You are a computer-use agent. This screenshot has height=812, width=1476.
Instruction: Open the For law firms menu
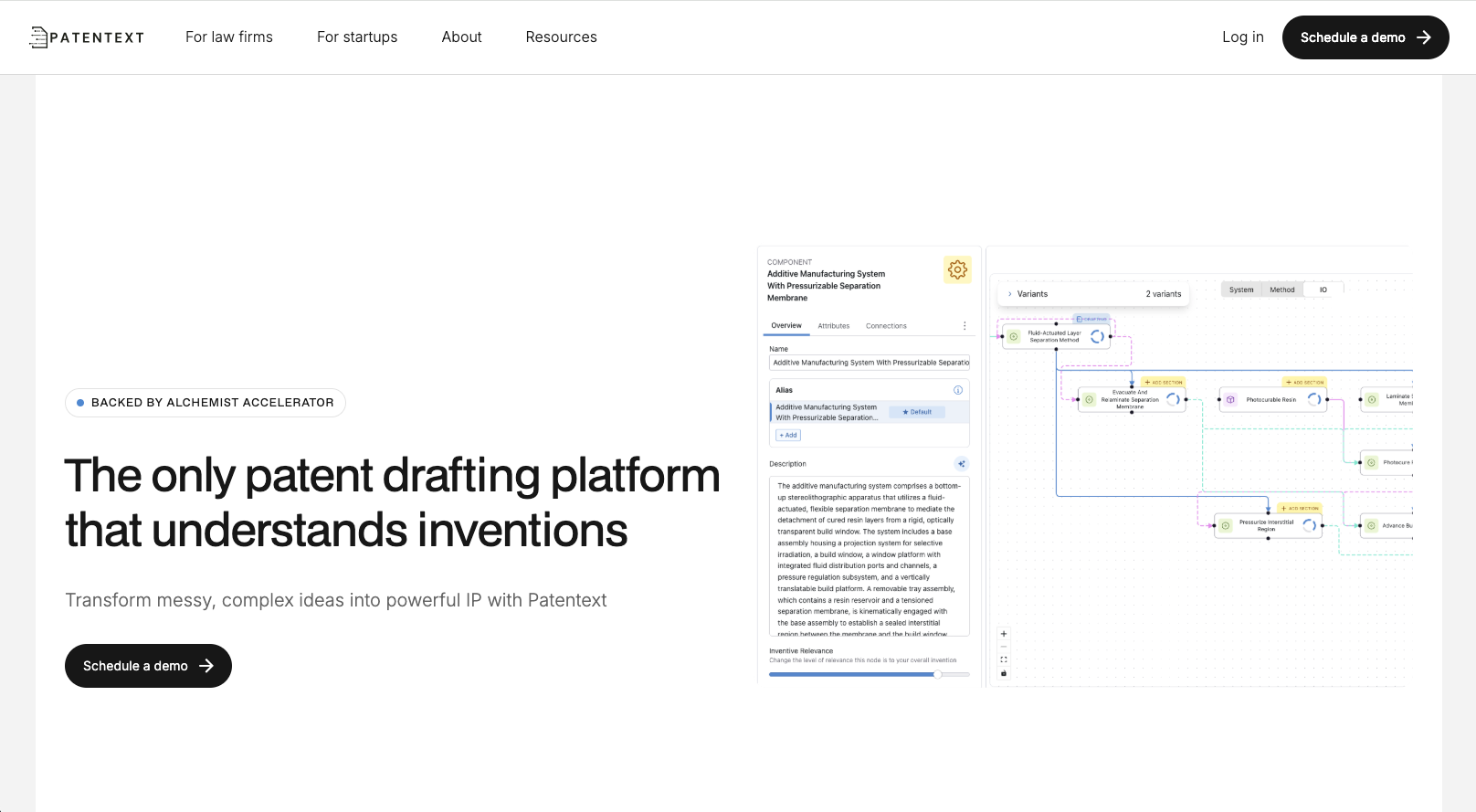pyautogui.click(x=229, y=37)
